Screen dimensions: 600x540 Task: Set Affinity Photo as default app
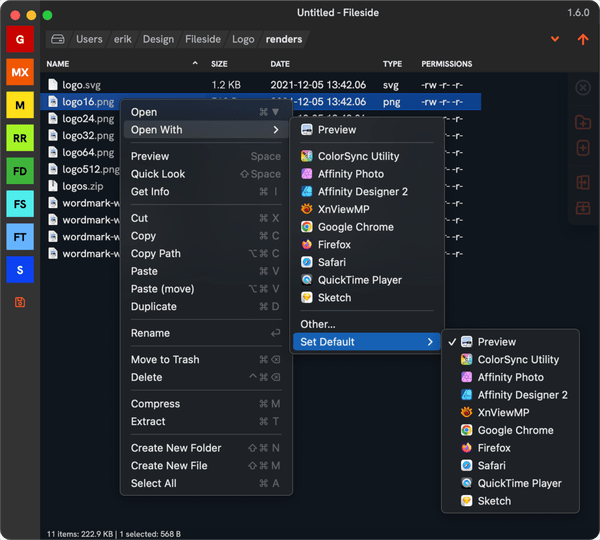tap(510, 377)
